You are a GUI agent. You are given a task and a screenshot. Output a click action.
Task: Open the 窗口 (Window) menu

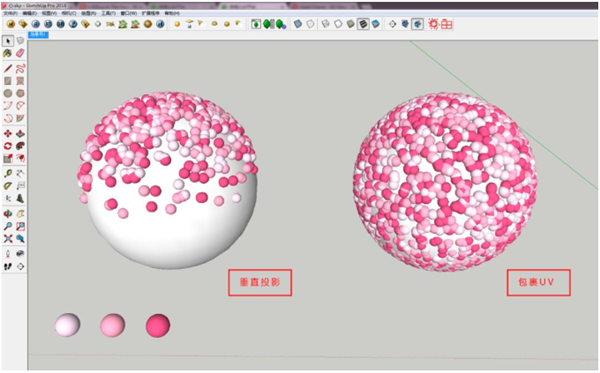[x=128, y=13]
